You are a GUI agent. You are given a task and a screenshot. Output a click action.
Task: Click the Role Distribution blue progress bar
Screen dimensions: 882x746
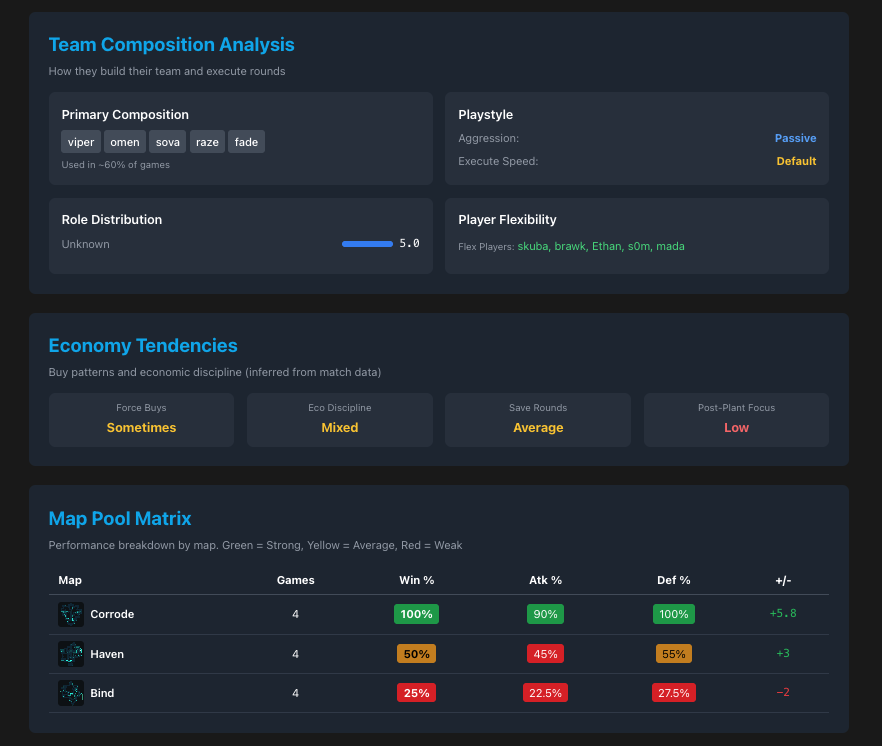367,244
